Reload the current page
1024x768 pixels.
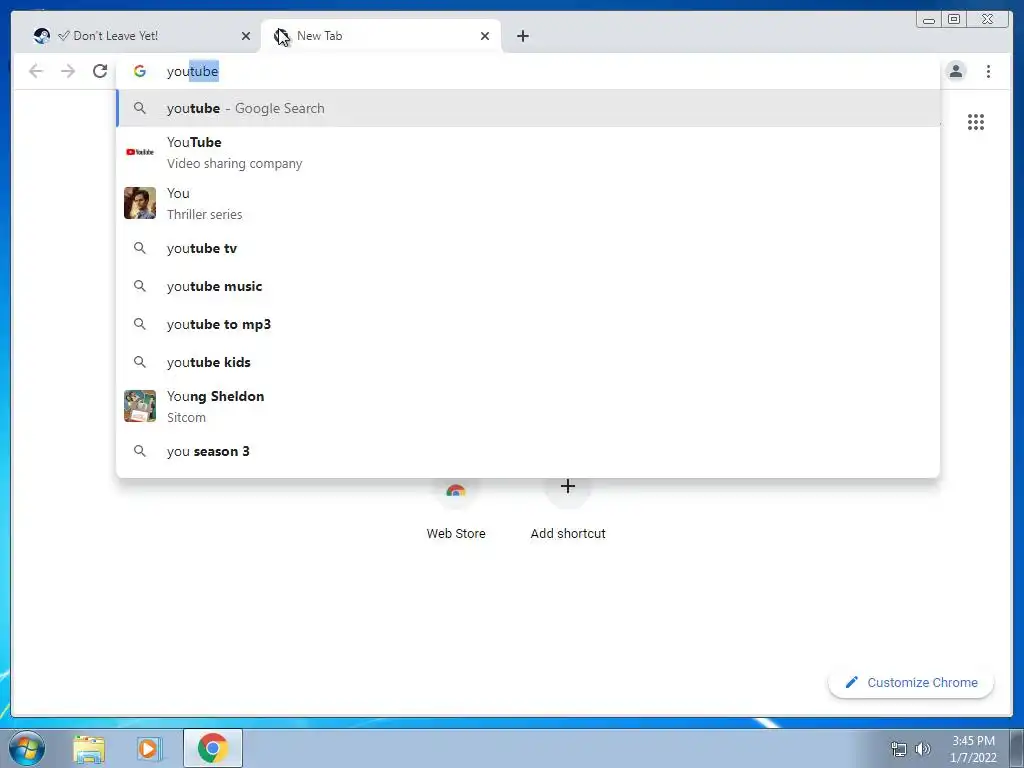point(100,71)
